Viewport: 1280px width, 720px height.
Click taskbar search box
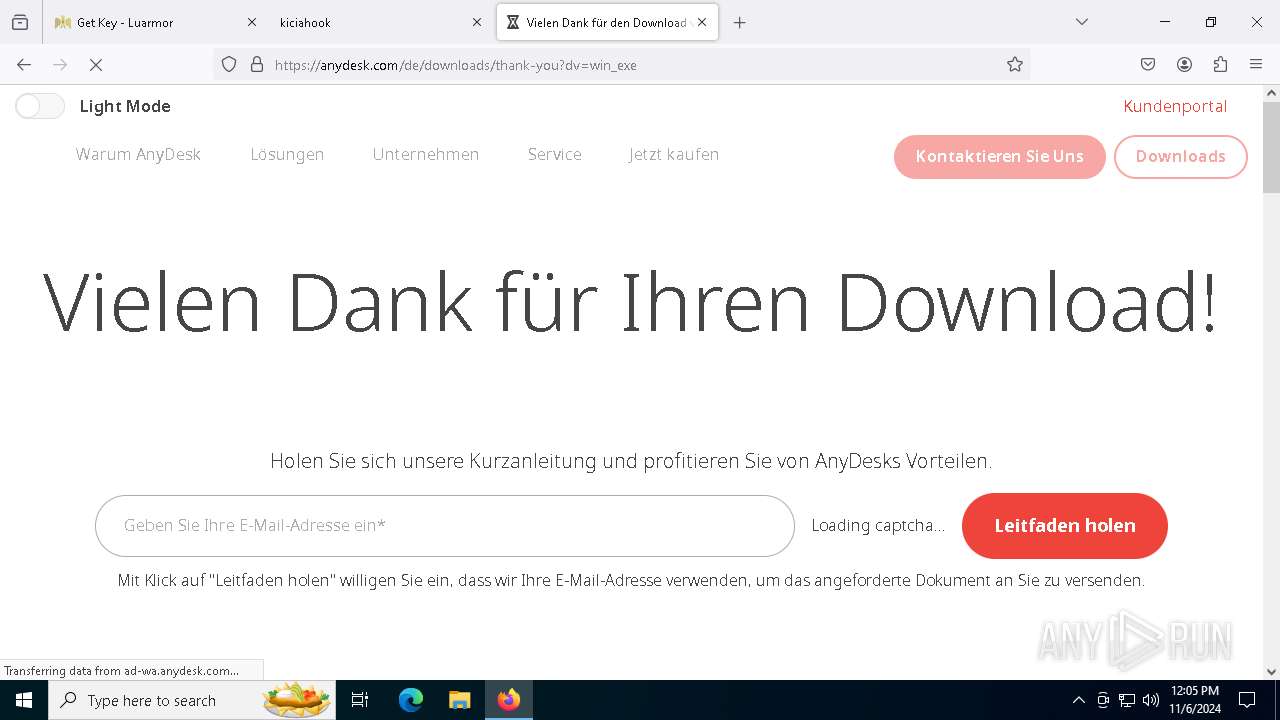(193, 700)
